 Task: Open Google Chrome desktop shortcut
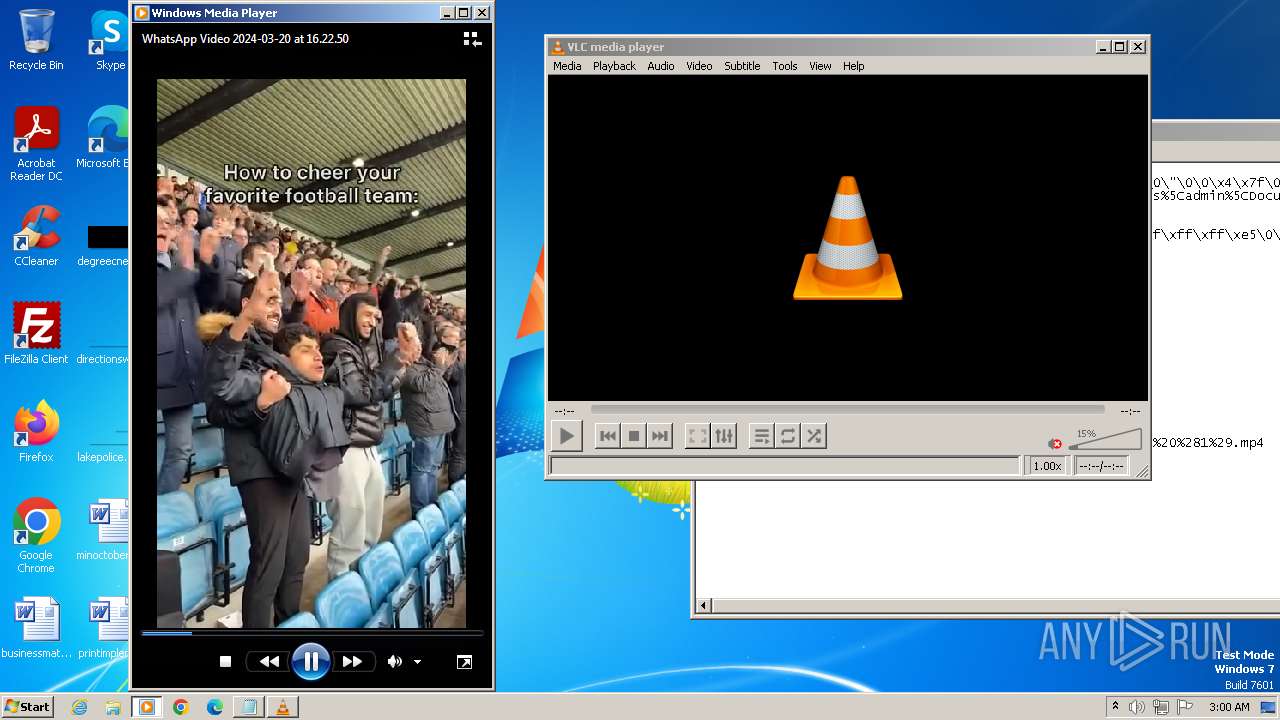point(36,536)
